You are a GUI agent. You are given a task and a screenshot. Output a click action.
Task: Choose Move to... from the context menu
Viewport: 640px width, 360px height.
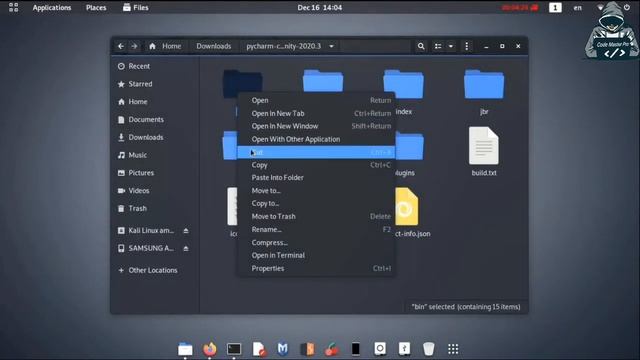pyautogui.click(x=316, y=191)
